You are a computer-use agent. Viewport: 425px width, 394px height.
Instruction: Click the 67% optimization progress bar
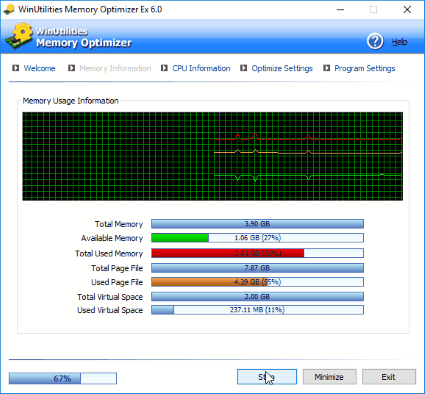[x=63, y=378]
